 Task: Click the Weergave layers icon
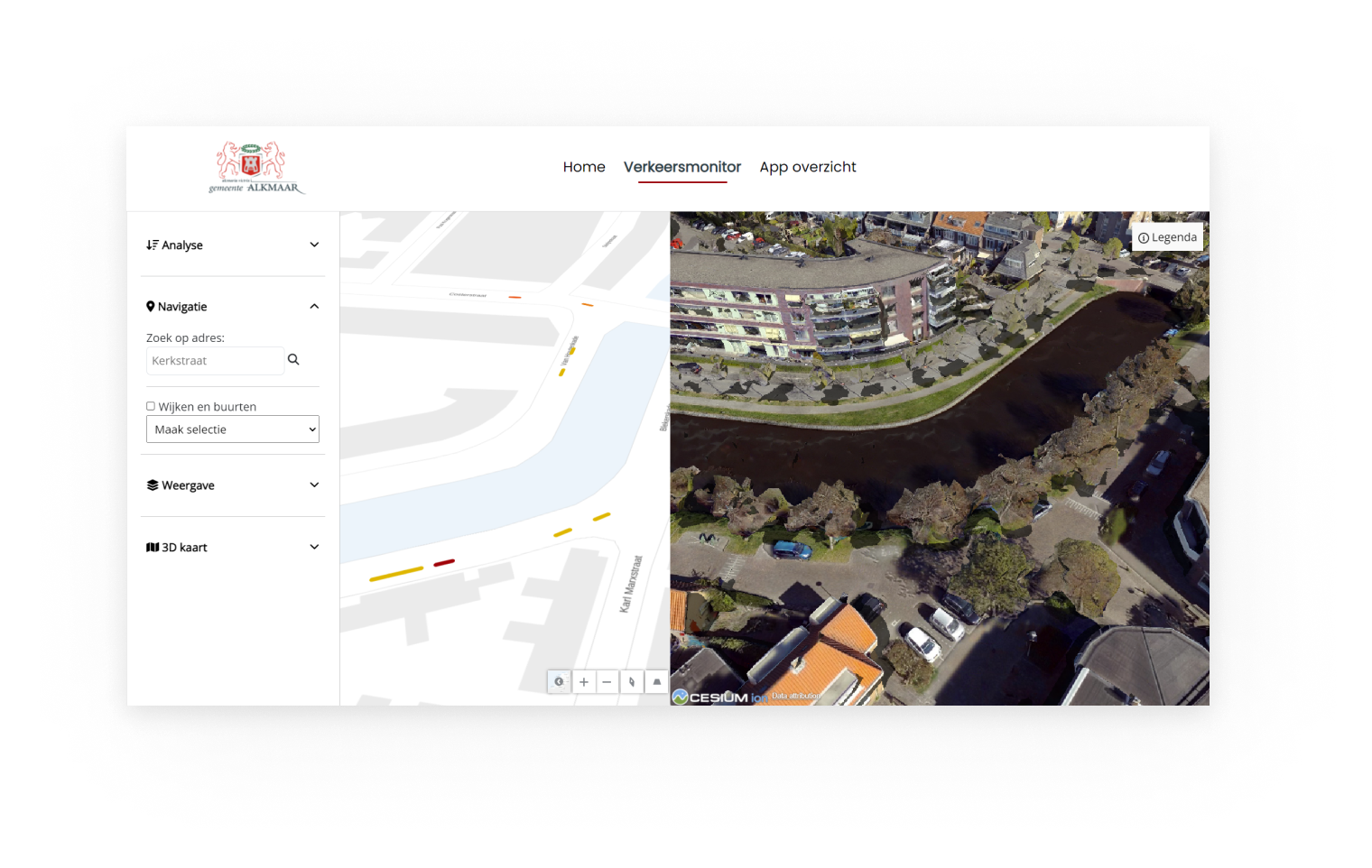click(x=151, y=485)
